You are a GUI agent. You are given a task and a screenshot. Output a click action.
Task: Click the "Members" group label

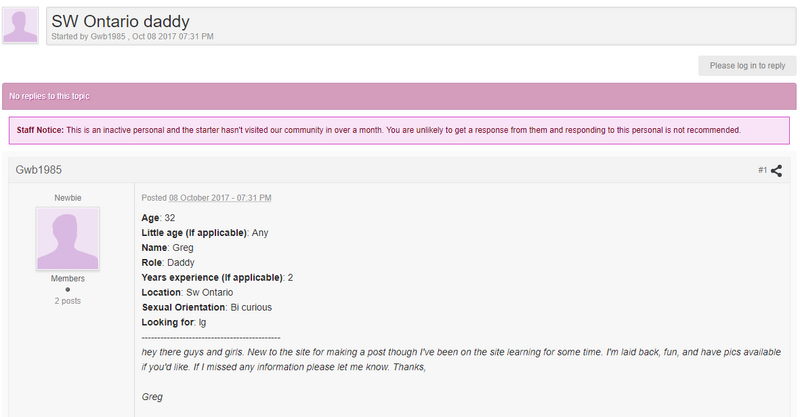[x=68, y=279]
